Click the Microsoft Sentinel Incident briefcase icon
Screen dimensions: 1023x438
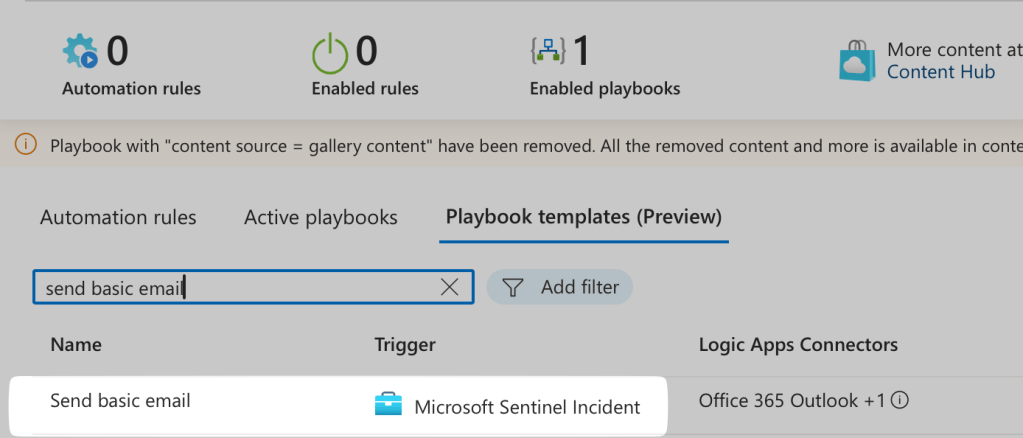387,406
